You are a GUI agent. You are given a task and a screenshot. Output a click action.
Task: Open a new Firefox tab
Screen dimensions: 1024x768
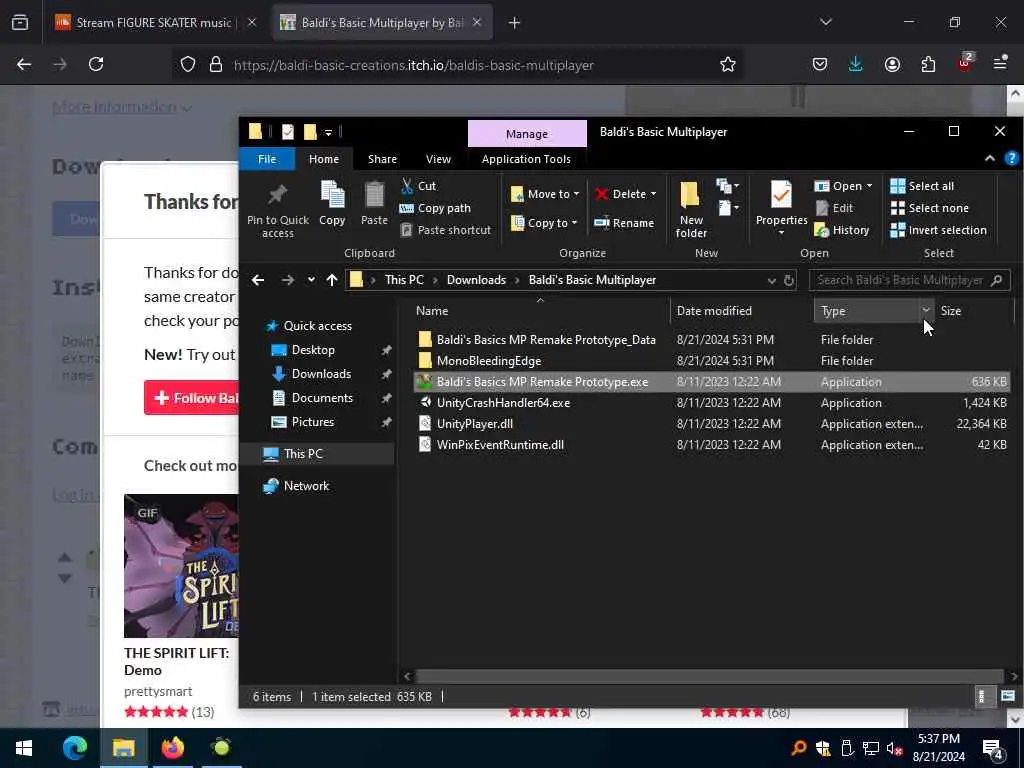515,23
